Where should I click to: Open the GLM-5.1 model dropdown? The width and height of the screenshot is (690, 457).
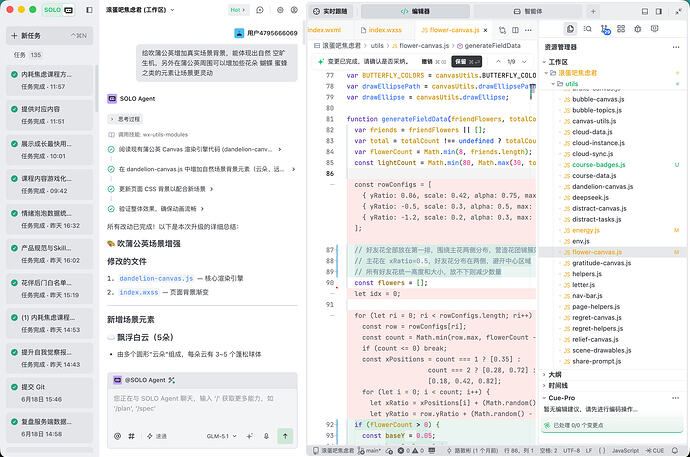point(221,436)
